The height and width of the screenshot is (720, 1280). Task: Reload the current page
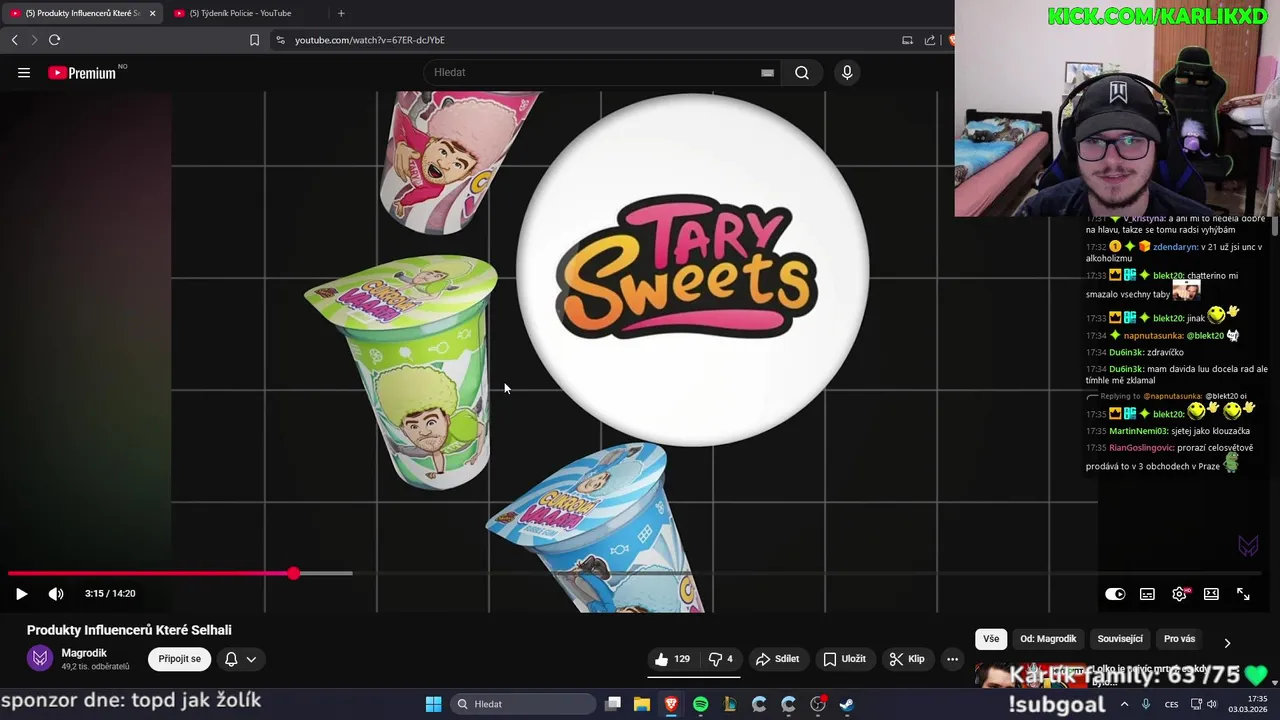[x=54, y=40]
